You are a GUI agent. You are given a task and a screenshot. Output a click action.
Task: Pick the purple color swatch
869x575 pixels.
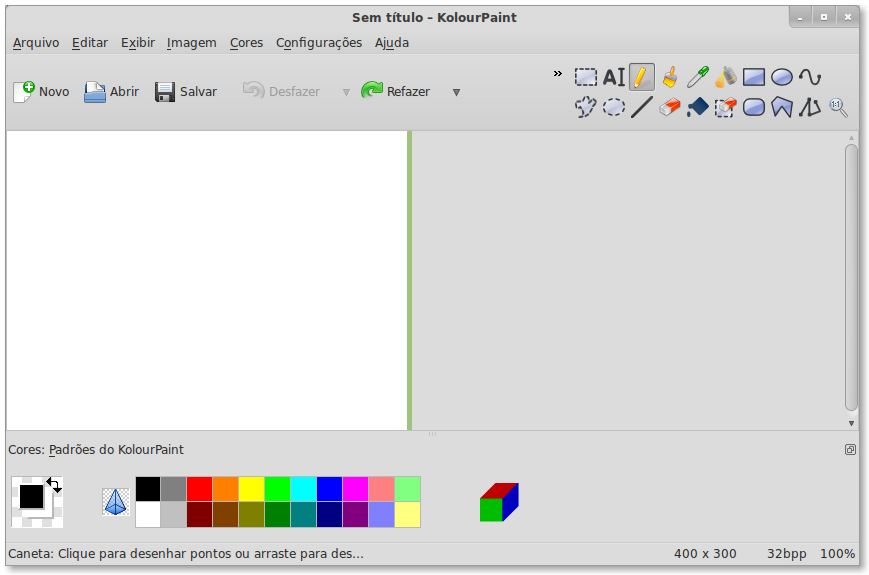coord(355,515)
